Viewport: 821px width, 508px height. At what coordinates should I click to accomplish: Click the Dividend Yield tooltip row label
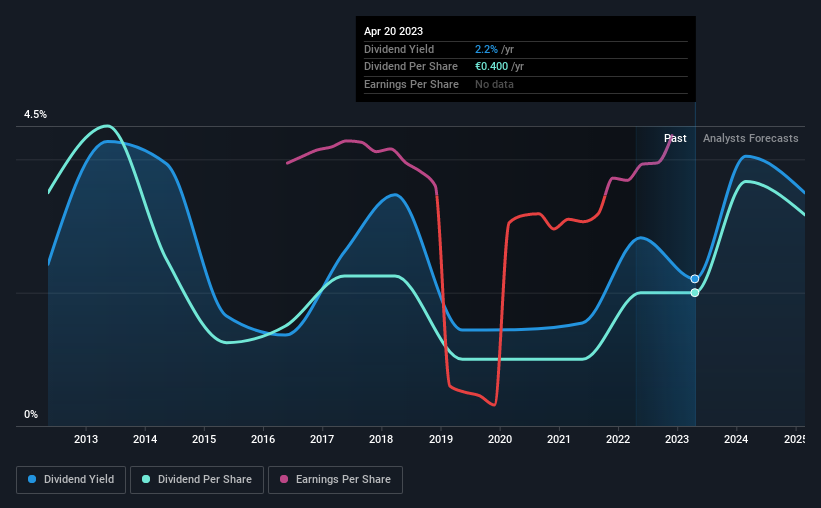pyautogui.click(x=399, y=49)
